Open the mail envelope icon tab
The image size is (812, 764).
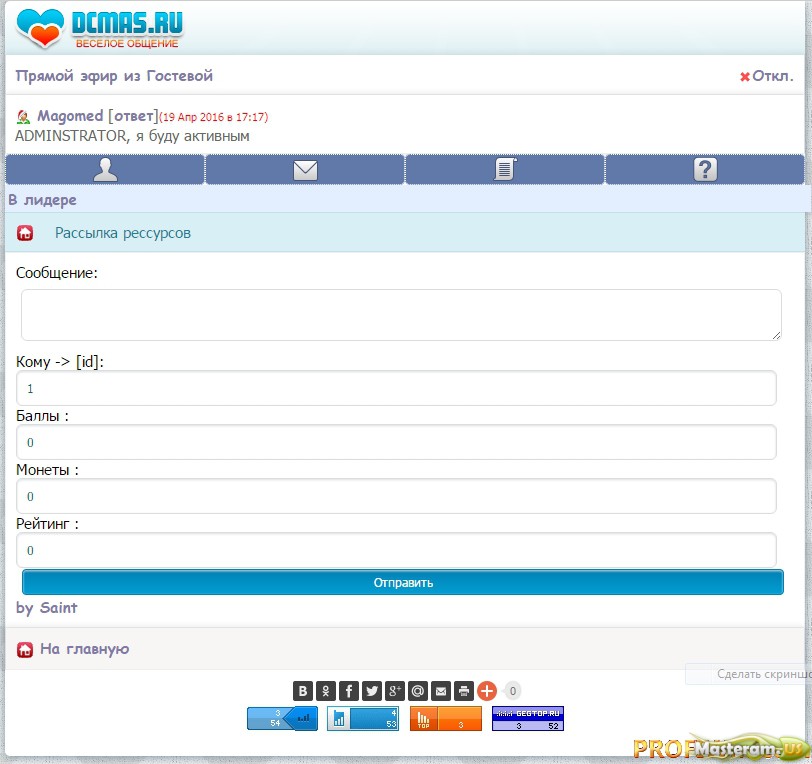tap(305, 170)
